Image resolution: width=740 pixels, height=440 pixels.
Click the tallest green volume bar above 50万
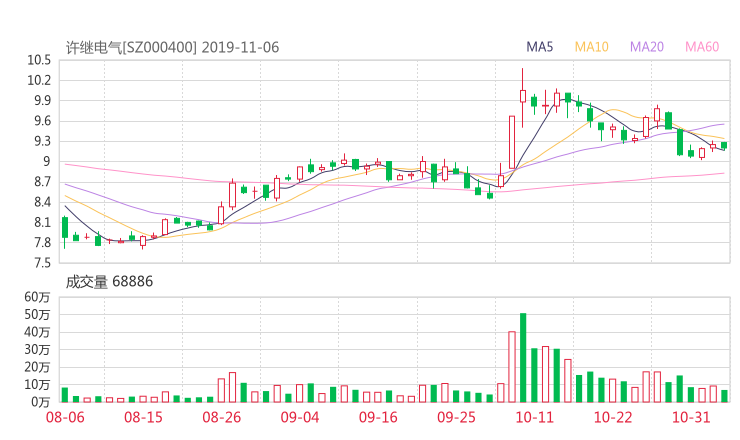click(x=523, y=357)
